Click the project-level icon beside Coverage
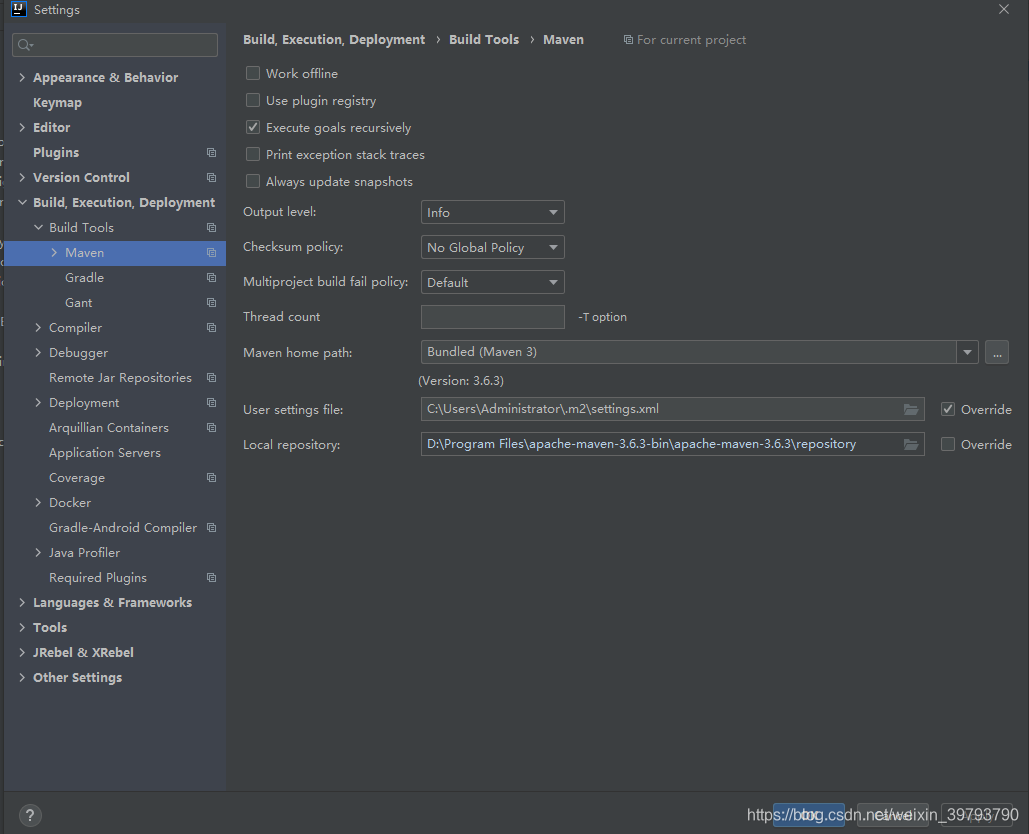The width and height of the screenshot is (1029, 834). pos(211,478)
